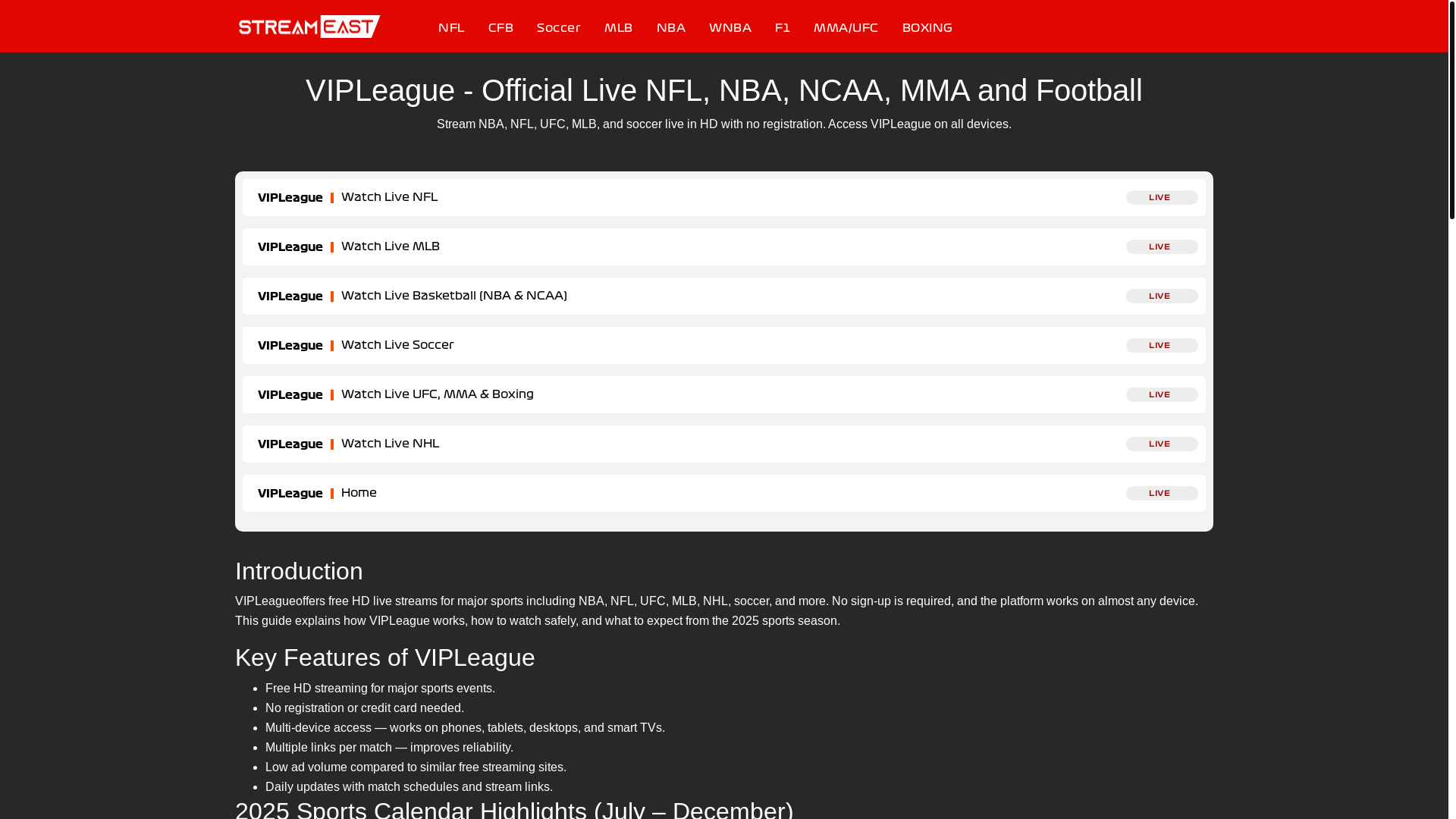This screenshot has width=1456, height=819.
Task: Click the main VIPLeague page heading
Action: [x=724, y=90]
